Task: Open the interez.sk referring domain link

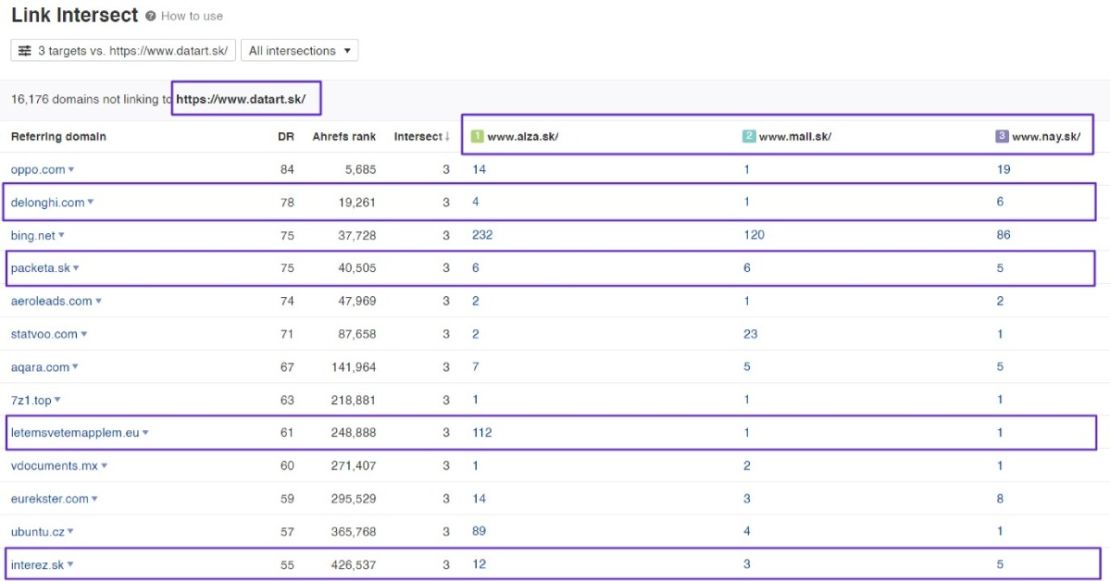Action: pos(37,565)
